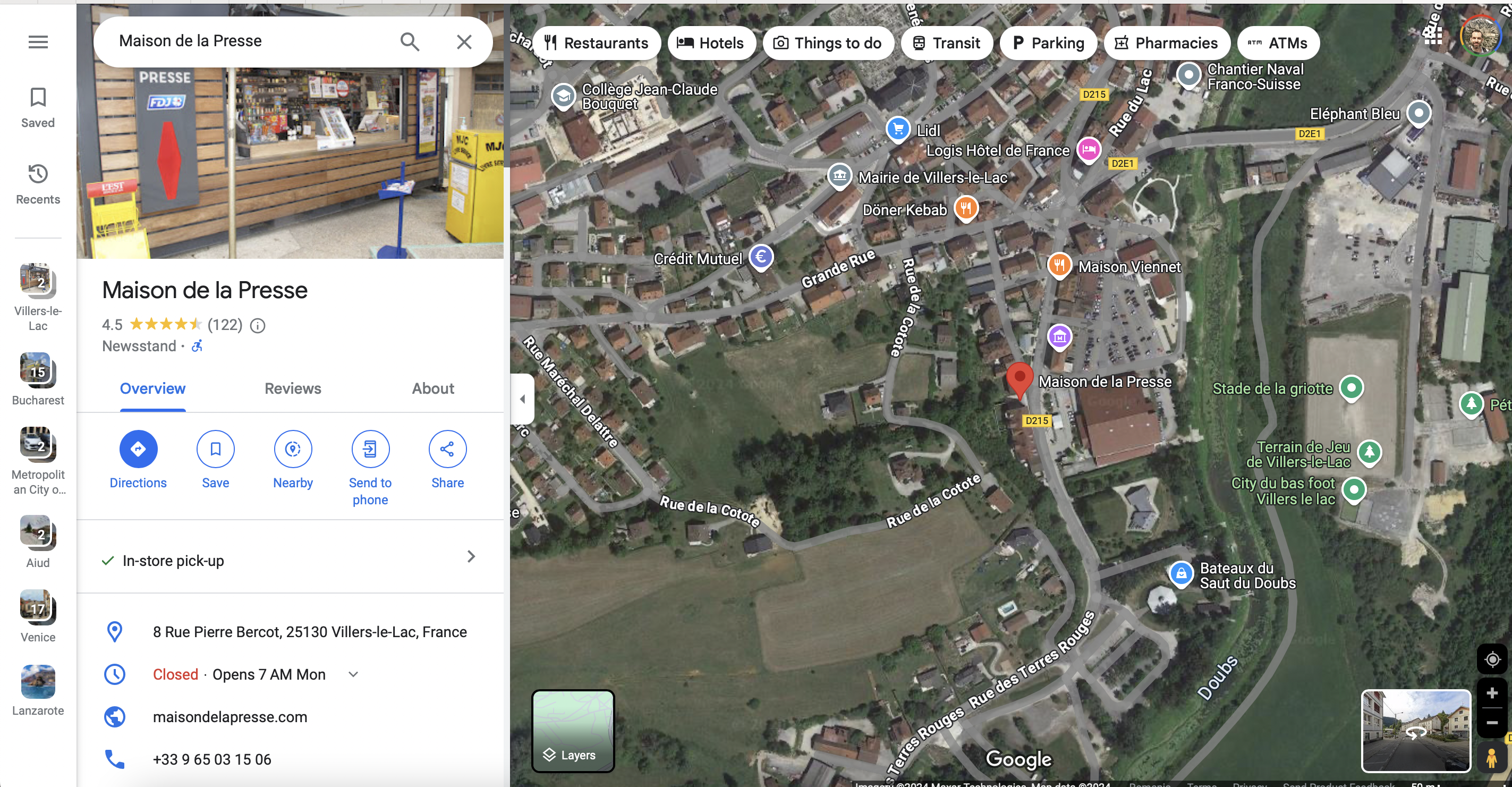The image size is (1512, 787).
Task: Open the Street View preview thumbnail
Action: click(1416, 731)
